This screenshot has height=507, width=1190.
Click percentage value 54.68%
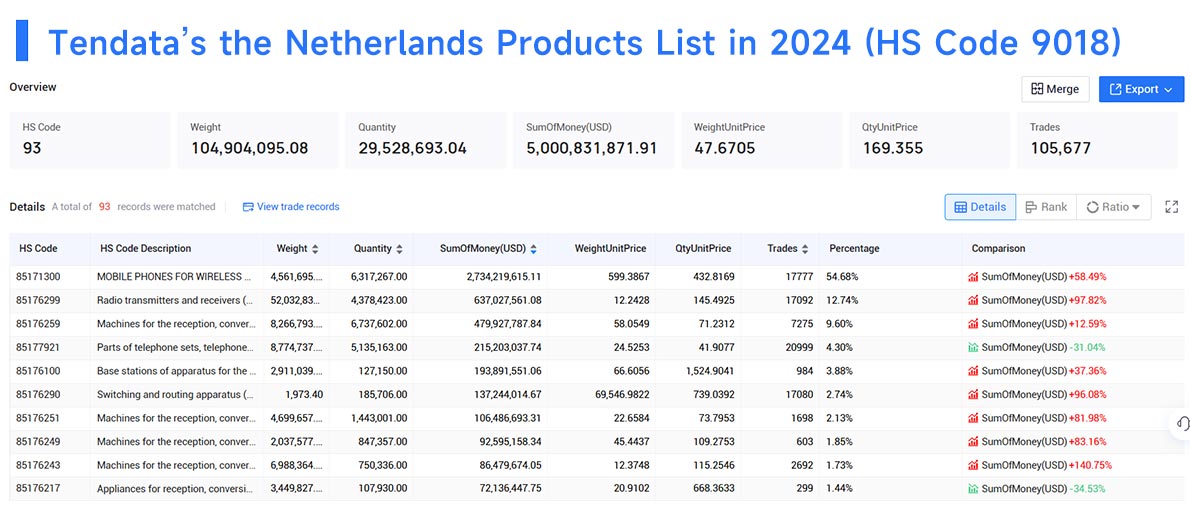842,277
